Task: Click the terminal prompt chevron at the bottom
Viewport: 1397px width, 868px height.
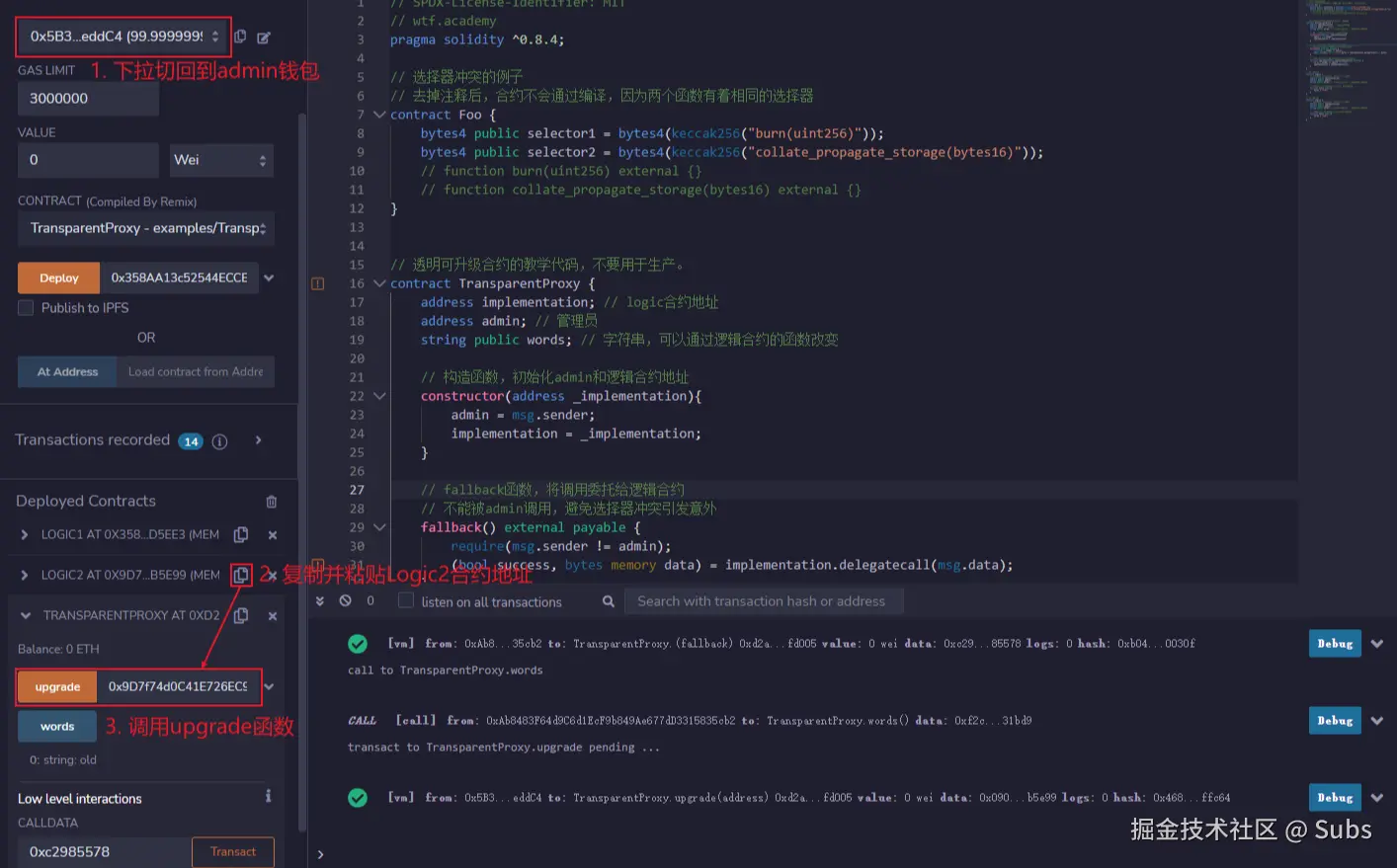Action: coord(320,854)
